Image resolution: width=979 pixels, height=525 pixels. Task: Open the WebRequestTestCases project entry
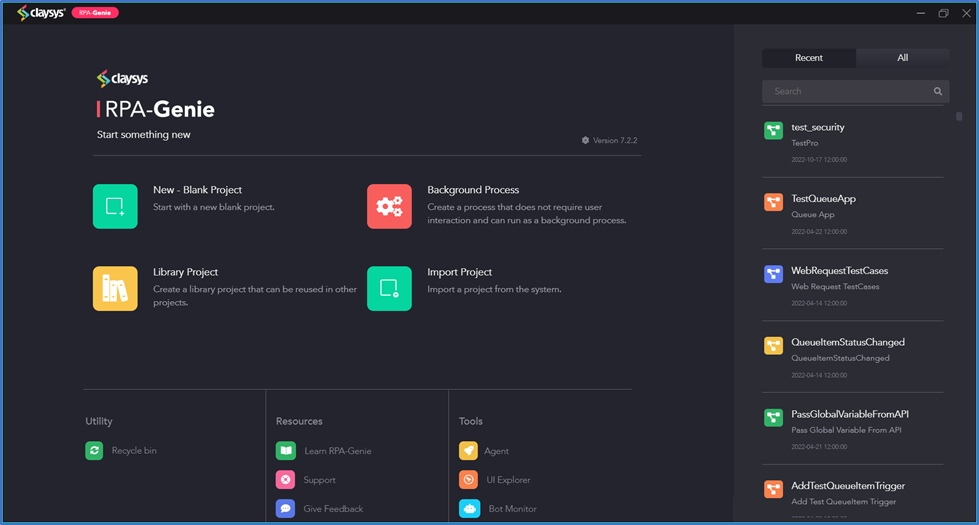[x=853, y=286]
